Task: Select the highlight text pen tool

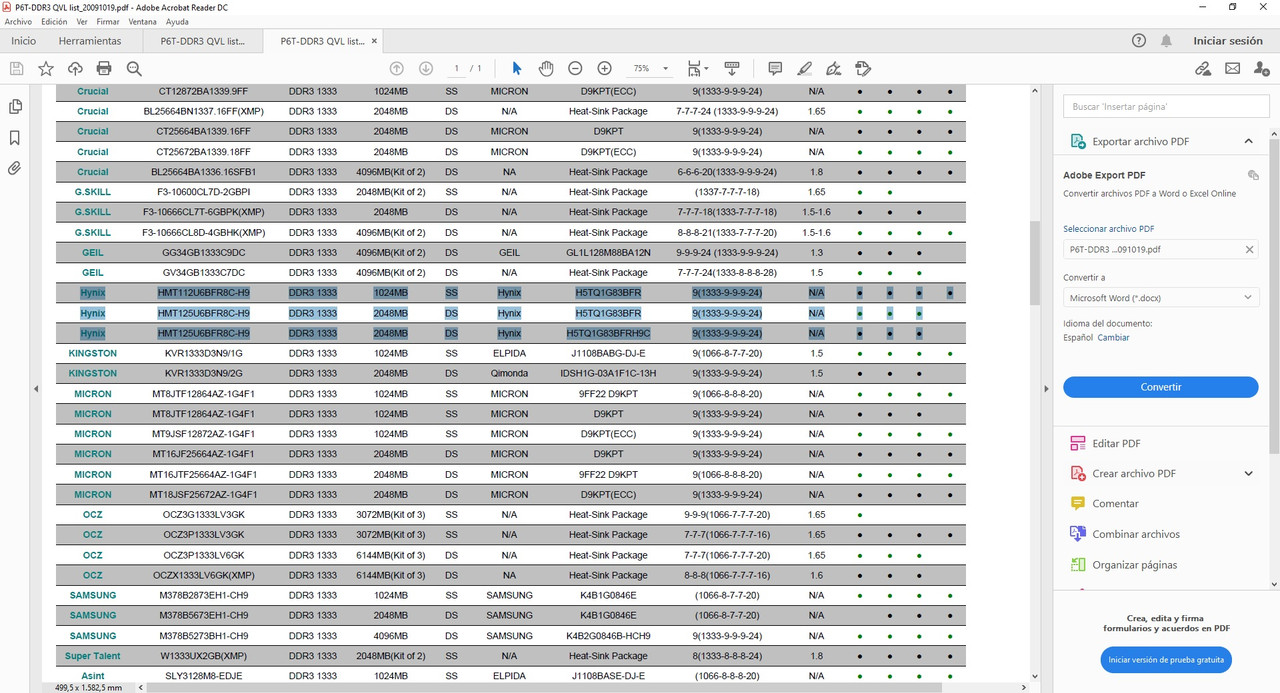Action: pyautogui.click(x=804, y=68)
